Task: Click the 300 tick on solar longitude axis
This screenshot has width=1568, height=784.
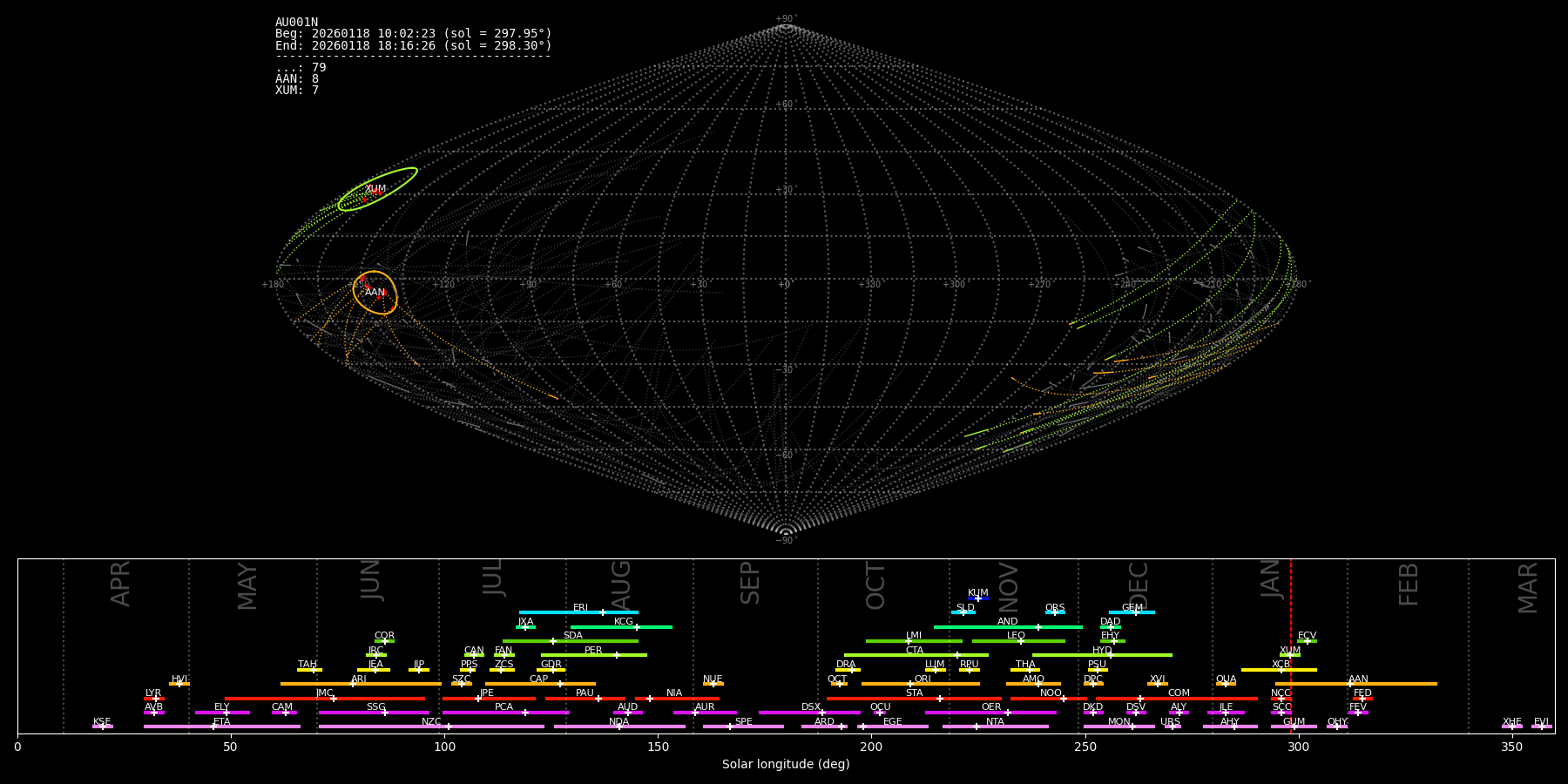Action: [x=1298, y=747]
